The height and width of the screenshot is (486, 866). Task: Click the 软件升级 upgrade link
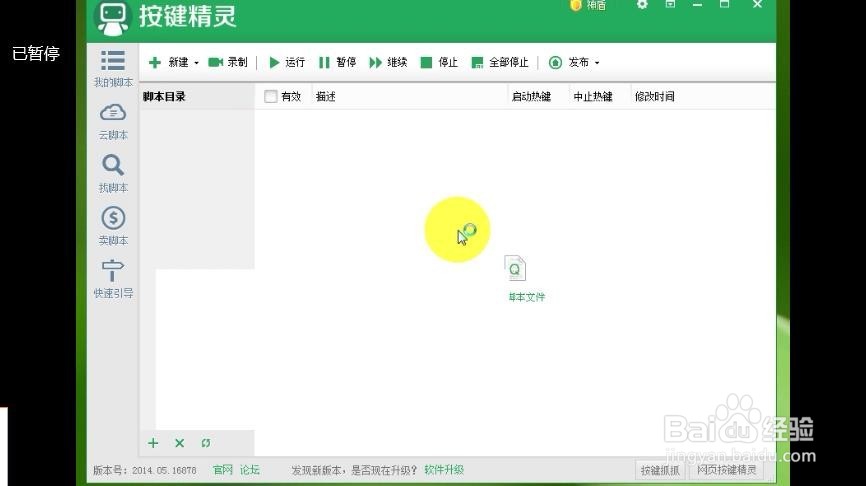click(444, 470)
